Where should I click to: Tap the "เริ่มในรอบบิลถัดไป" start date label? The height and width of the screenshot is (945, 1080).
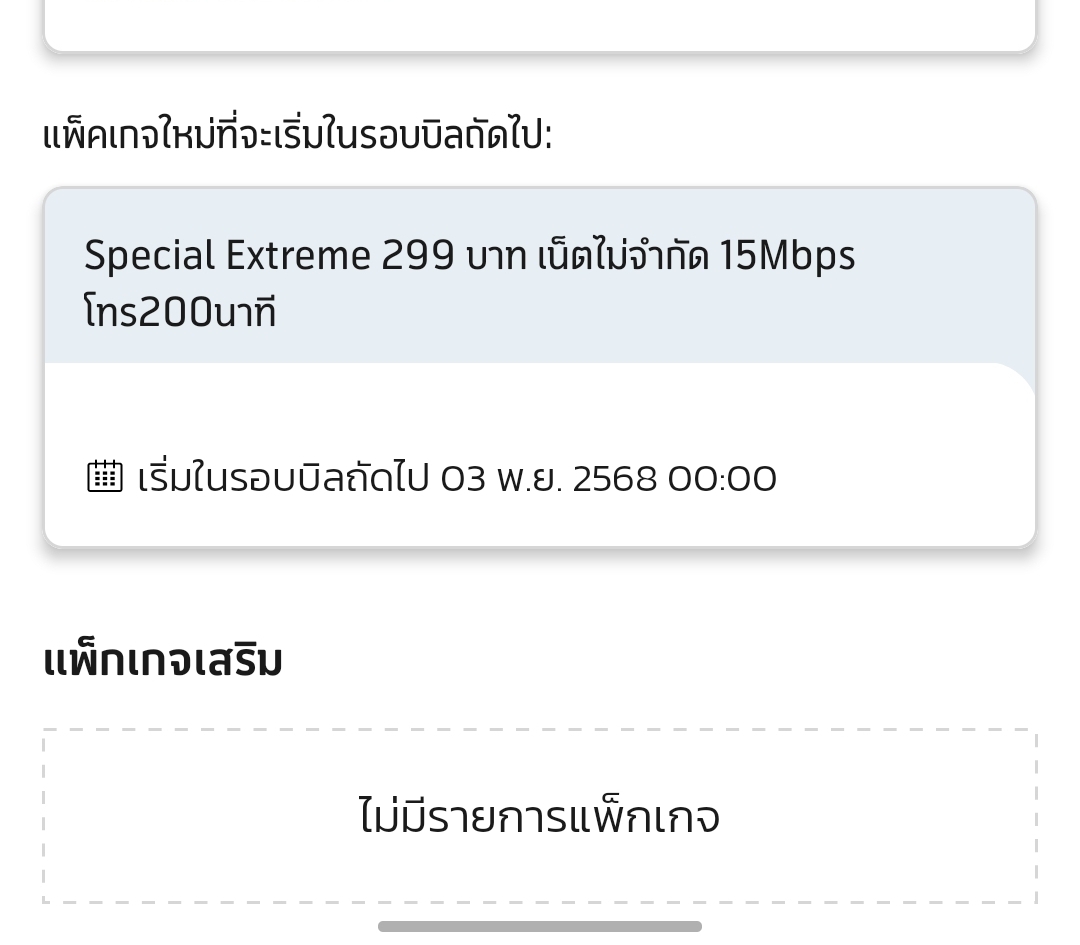(284, 479)
